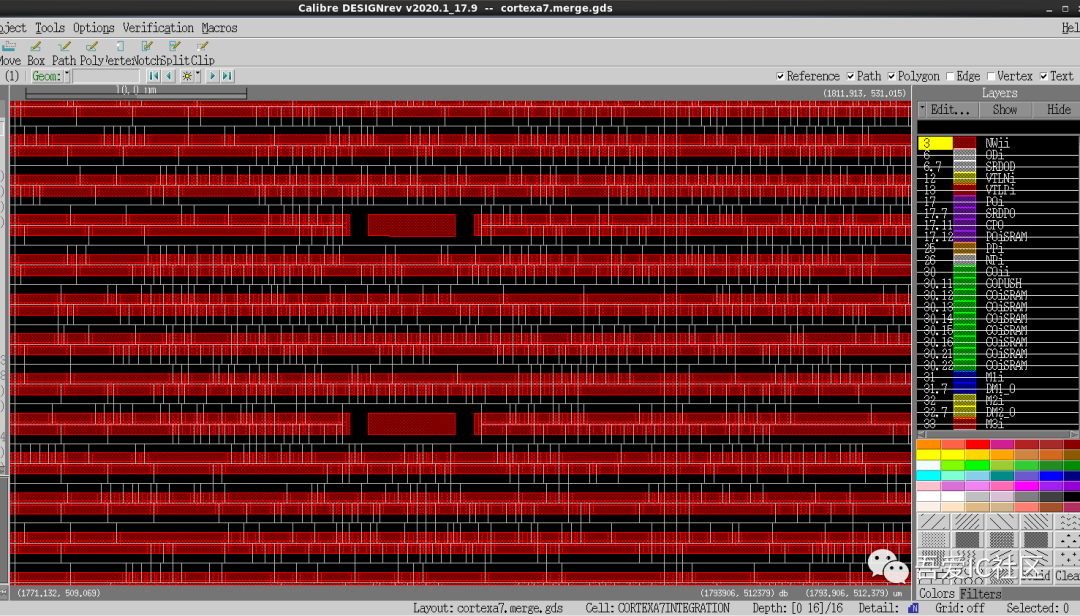Activate the Poly drawing tool
Viewport: 1080px width, 616px height.
click(x=92, y=53)
